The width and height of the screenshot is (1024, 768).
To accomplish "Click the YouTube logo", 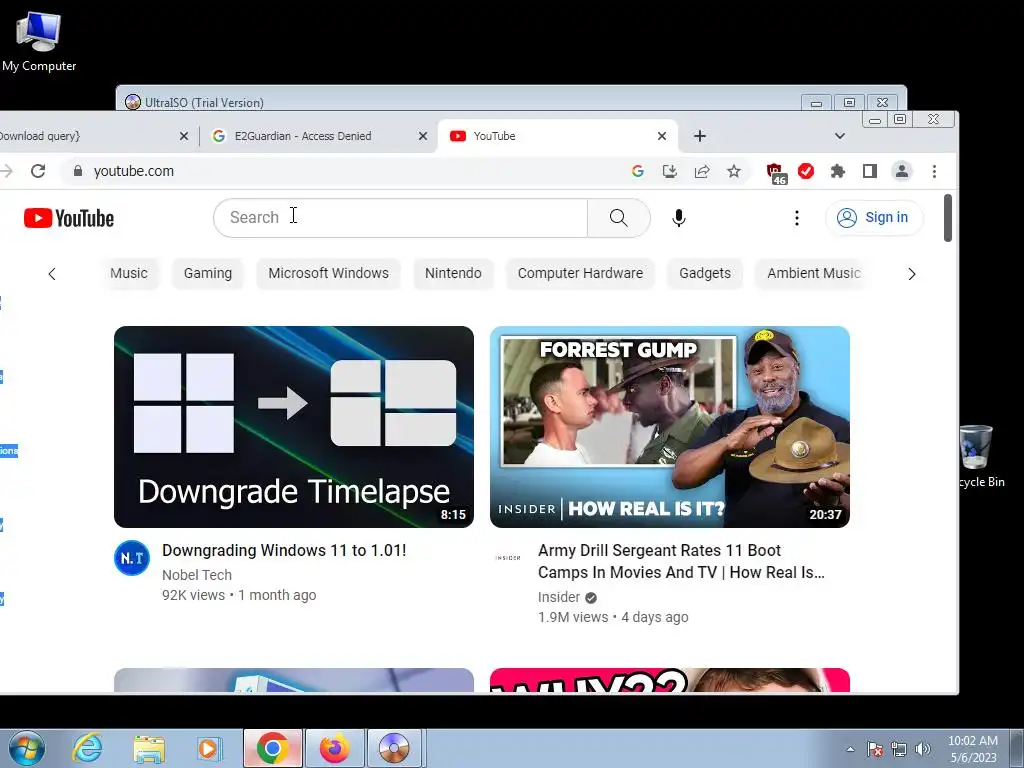I will pyautogui.click(x=69, y=218).
